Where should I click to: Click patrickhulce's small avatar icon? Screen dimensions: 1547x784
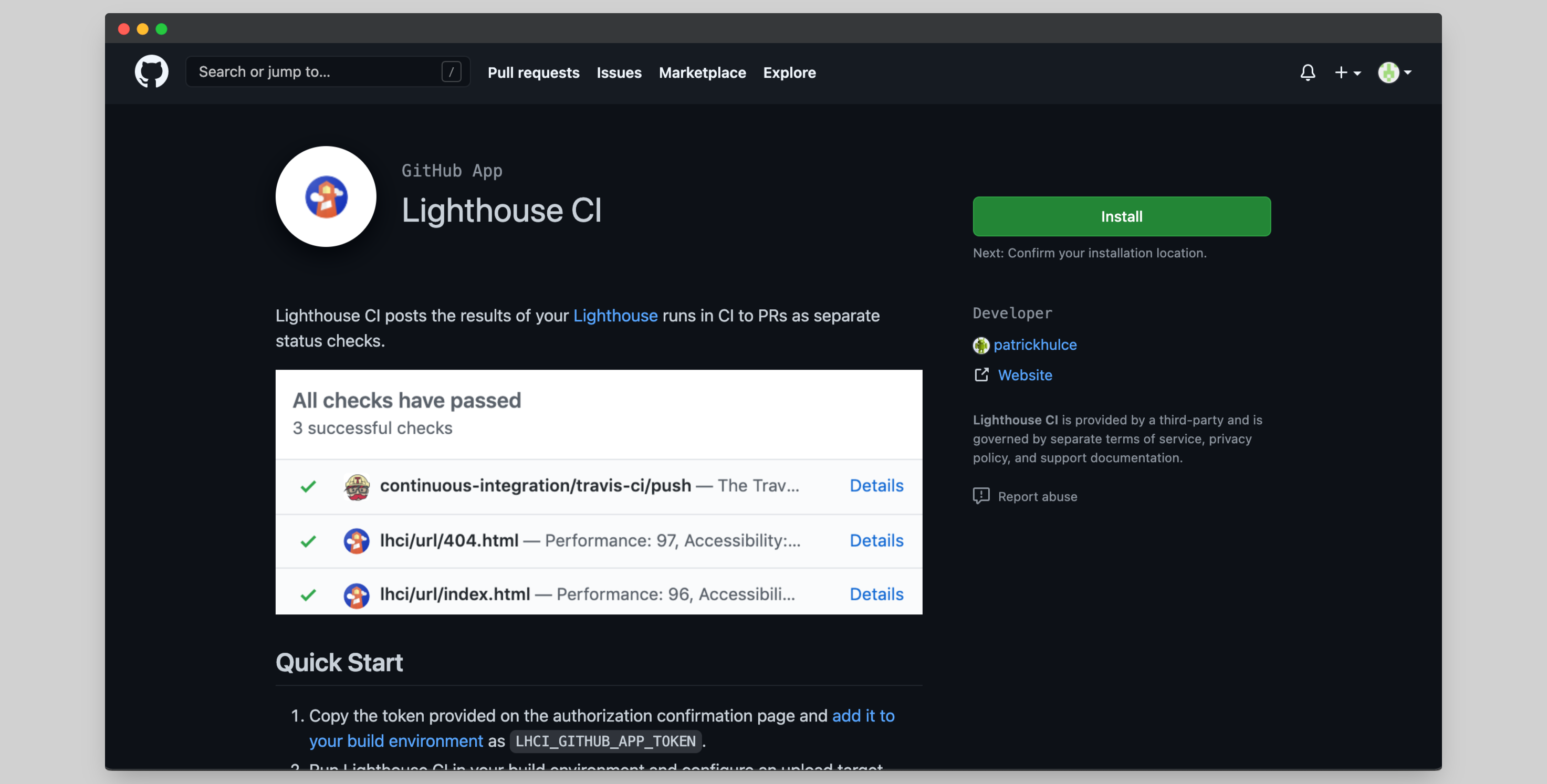[981, 346]
